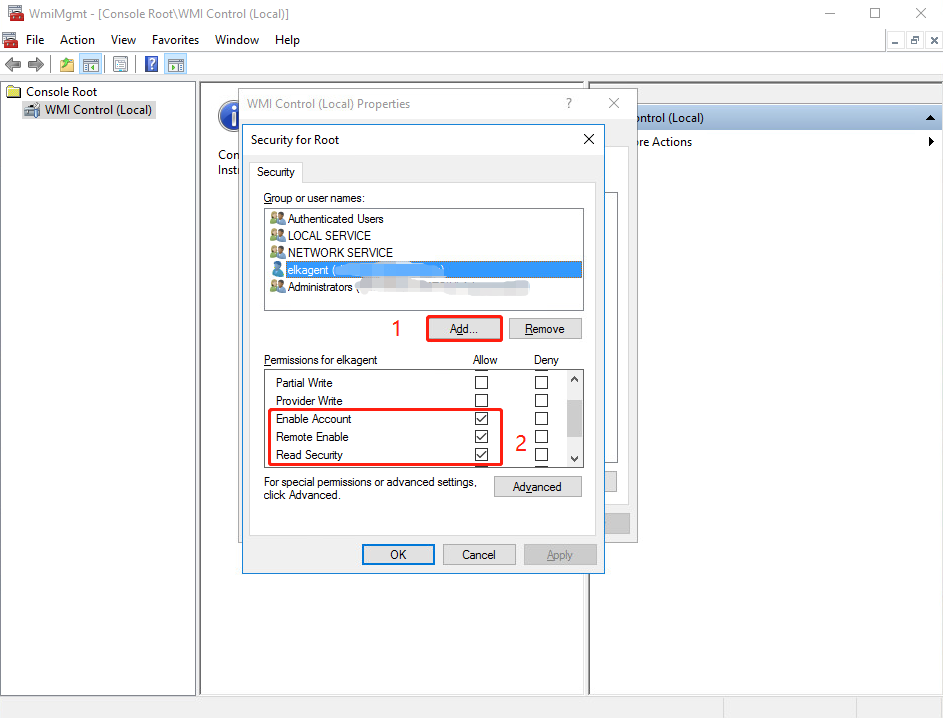Check the Allow box for Partial Write
The image size is (943, 718).
[x=481, y=382]
